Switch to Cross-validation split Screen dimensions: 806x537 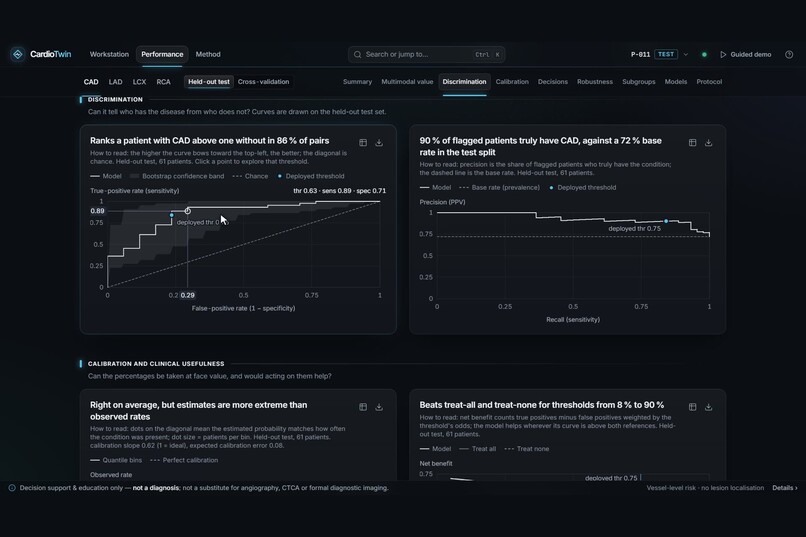click(263, 82)
